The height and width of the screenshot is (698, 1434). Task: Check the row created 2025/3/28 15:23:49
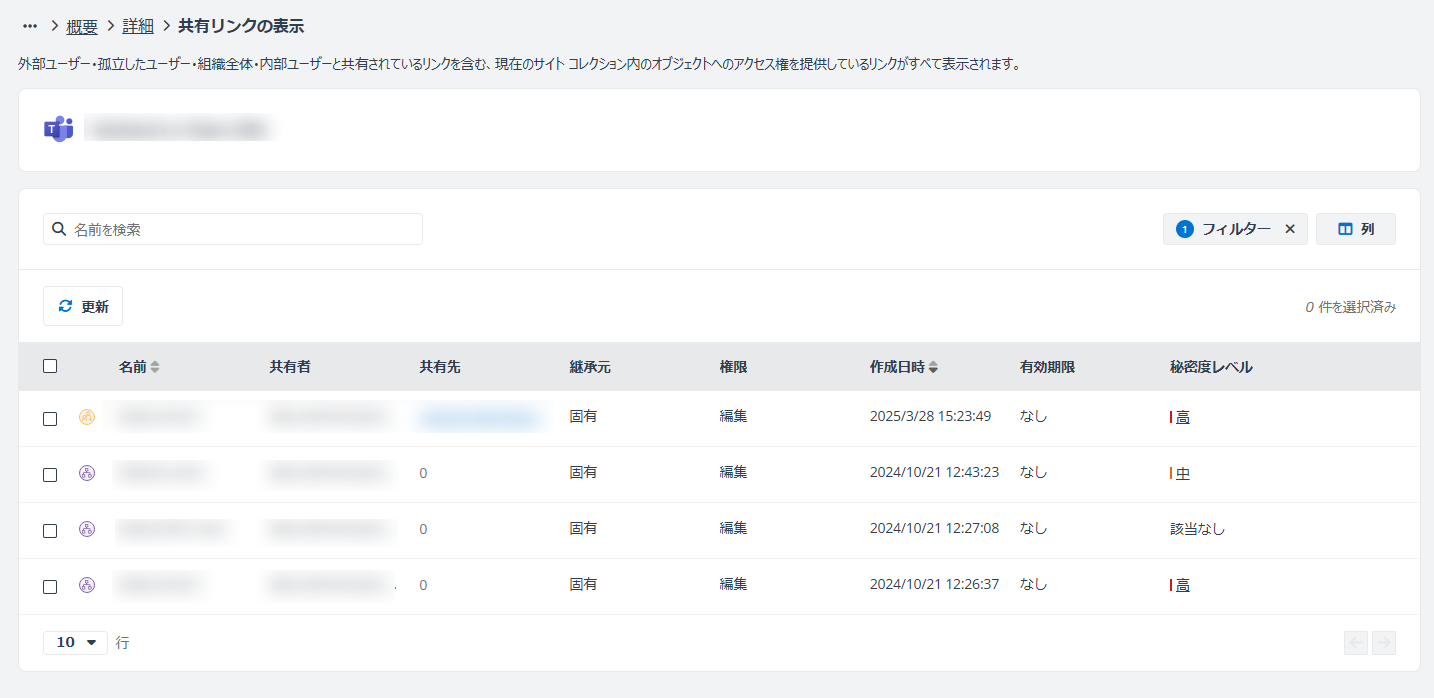click(x=50, y=419)
